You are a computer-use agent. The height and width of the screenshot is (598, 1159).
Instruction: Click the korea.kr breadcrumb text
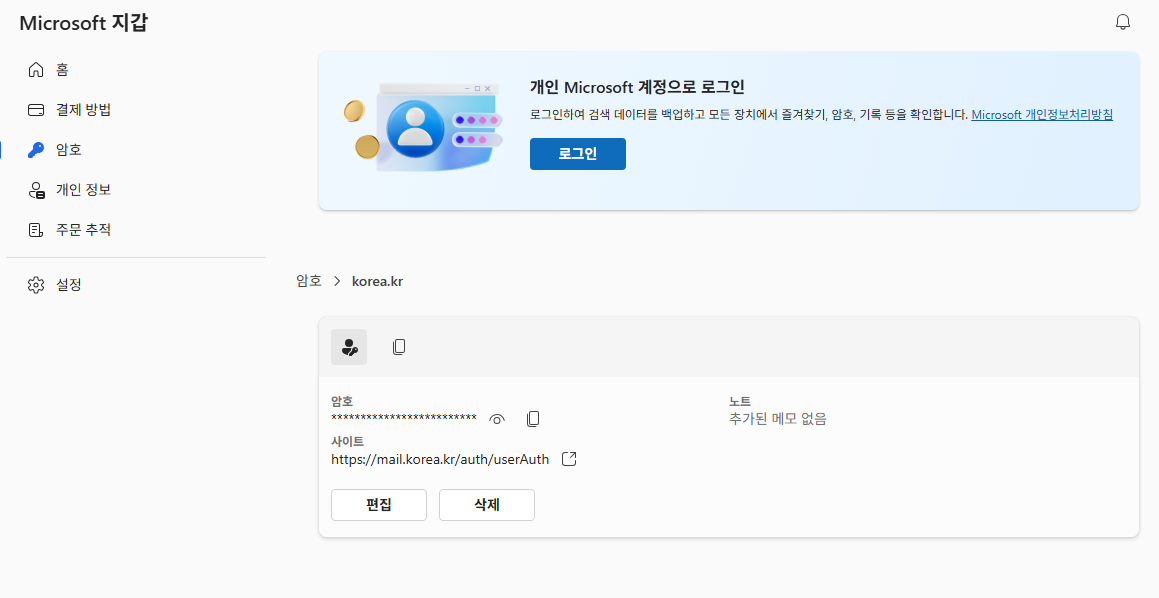(x=377, y=281)
